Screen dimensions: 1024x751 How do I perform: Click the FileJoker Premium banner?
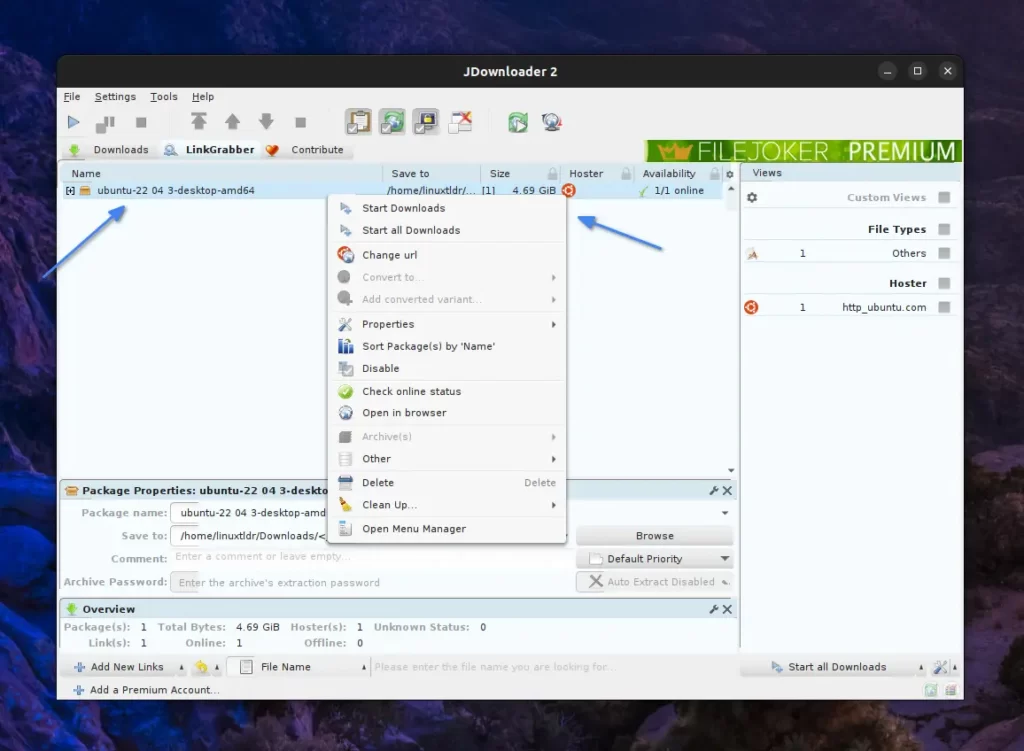pyautogui.click(x=803, y=151)
